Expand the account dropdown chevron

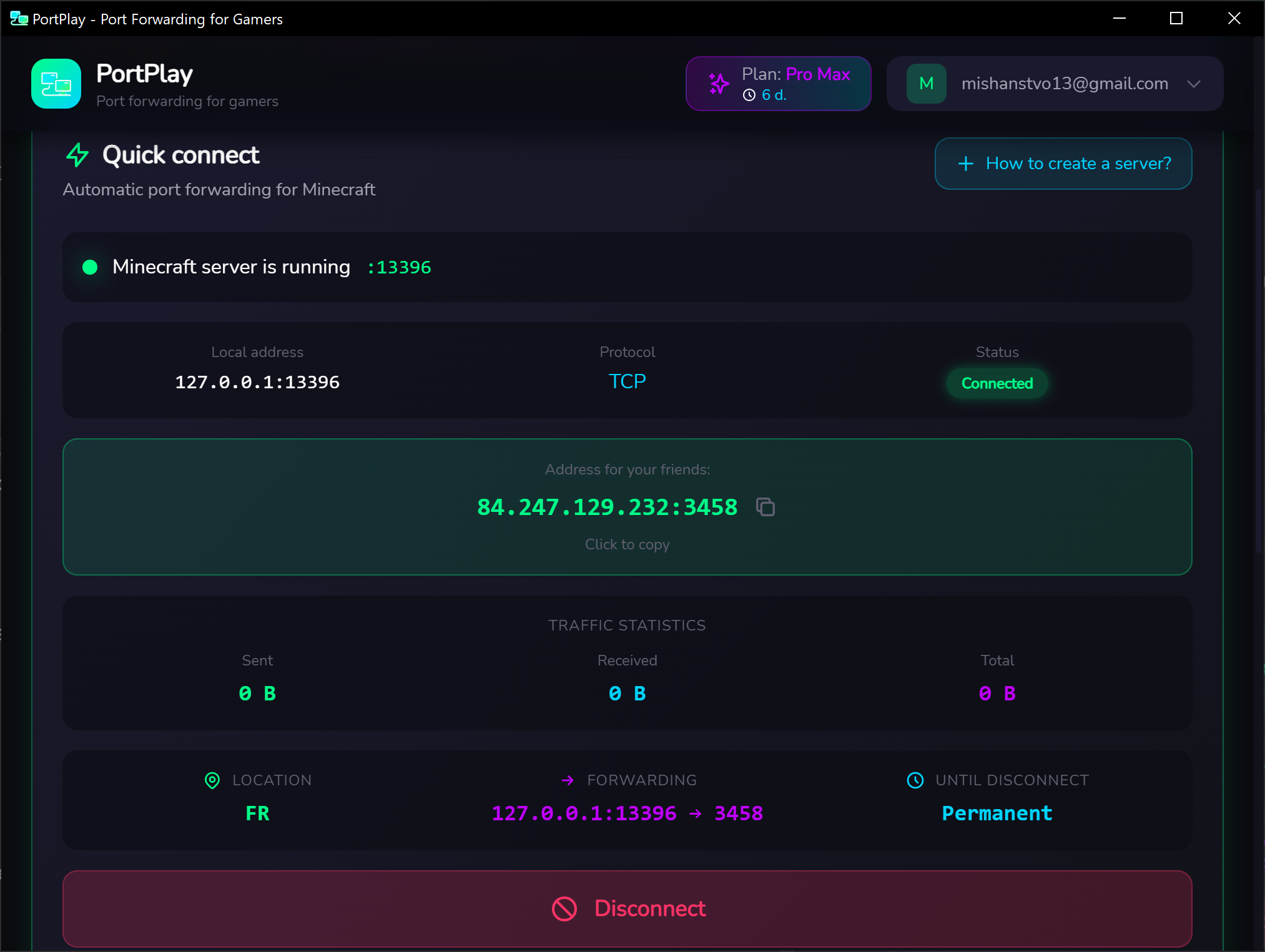1194,84
